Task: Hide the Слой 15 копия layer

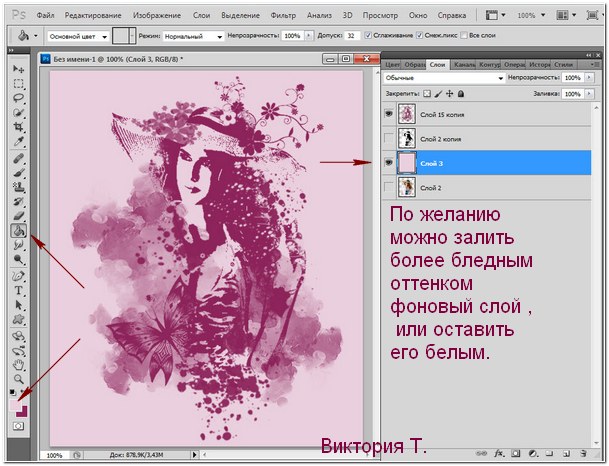Action: coord(388,114)
